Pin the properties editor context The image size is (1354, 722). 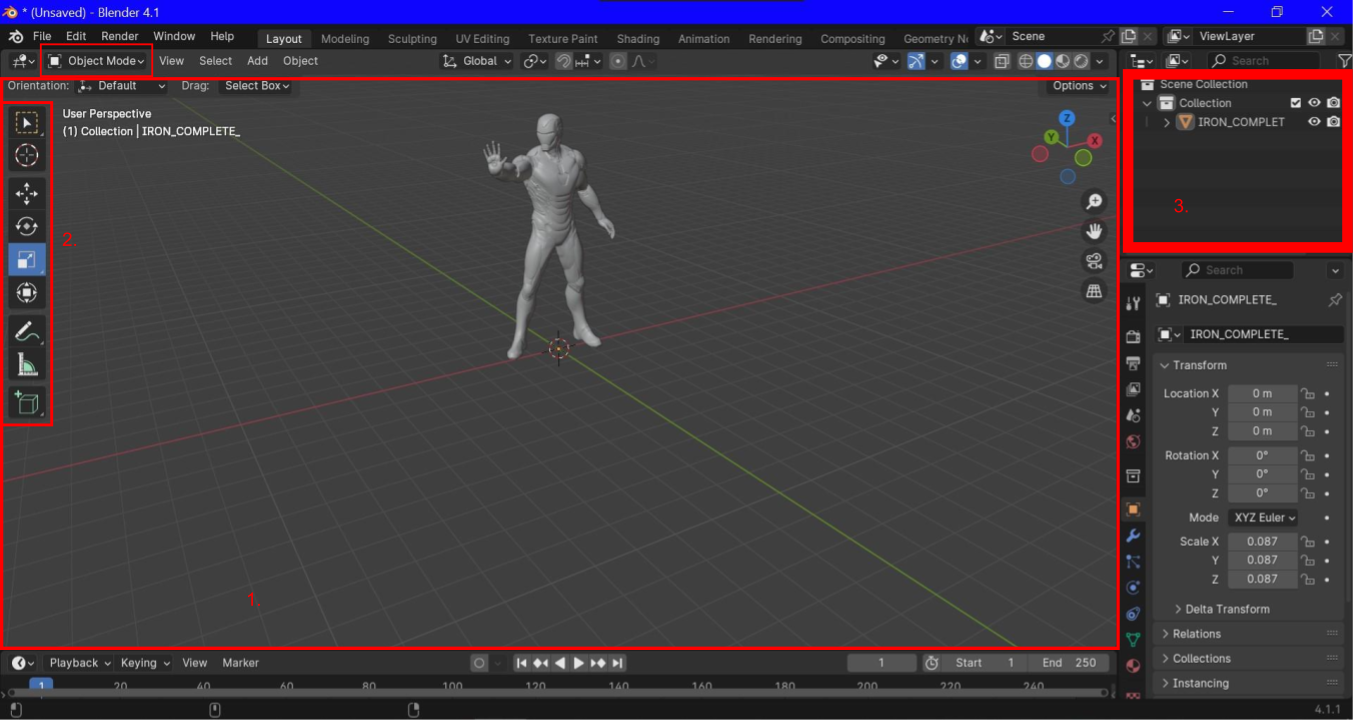(1334, 300)
